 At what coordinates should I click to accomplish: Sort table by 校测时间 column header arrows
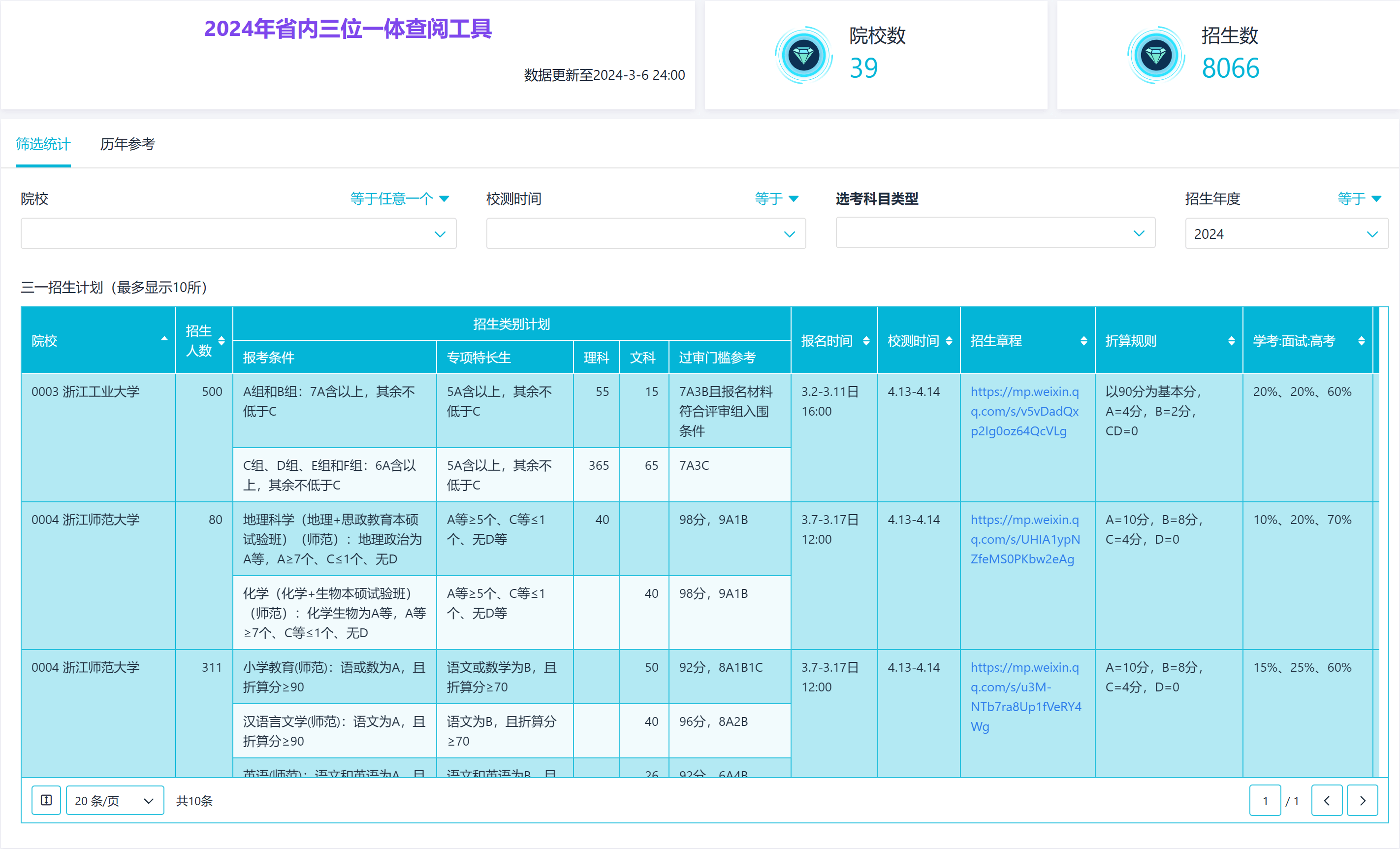[x=949, y=340]
